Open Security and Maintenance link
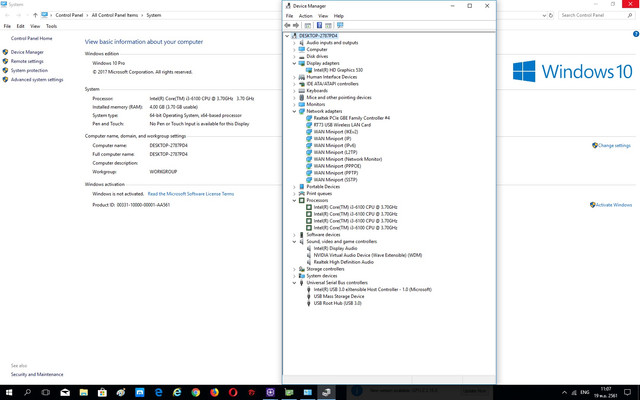The width and height of the screenshot is (640, 400). [37, 374]
